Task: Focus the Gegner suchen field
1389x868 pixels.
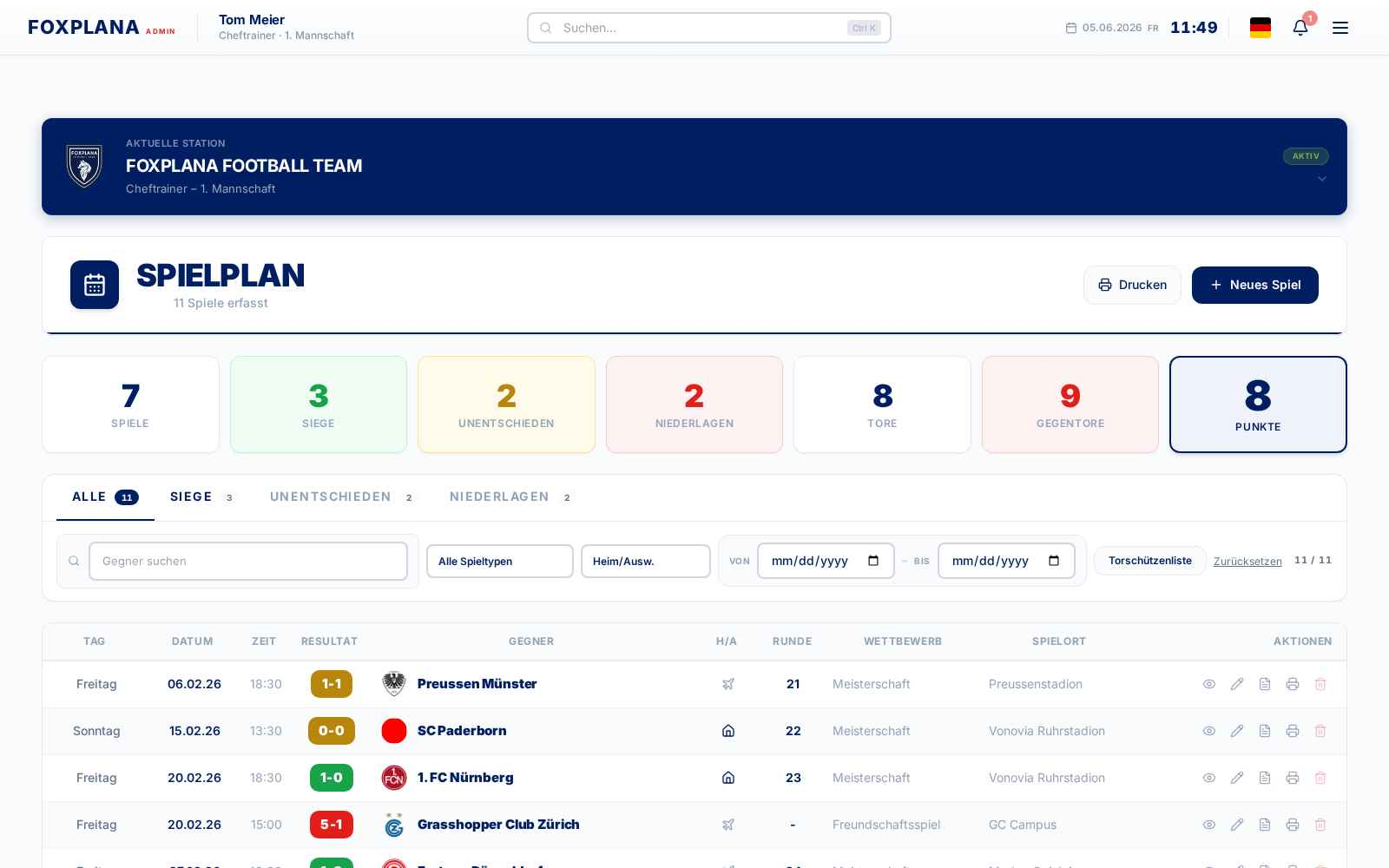Action: tap(248, 561)
